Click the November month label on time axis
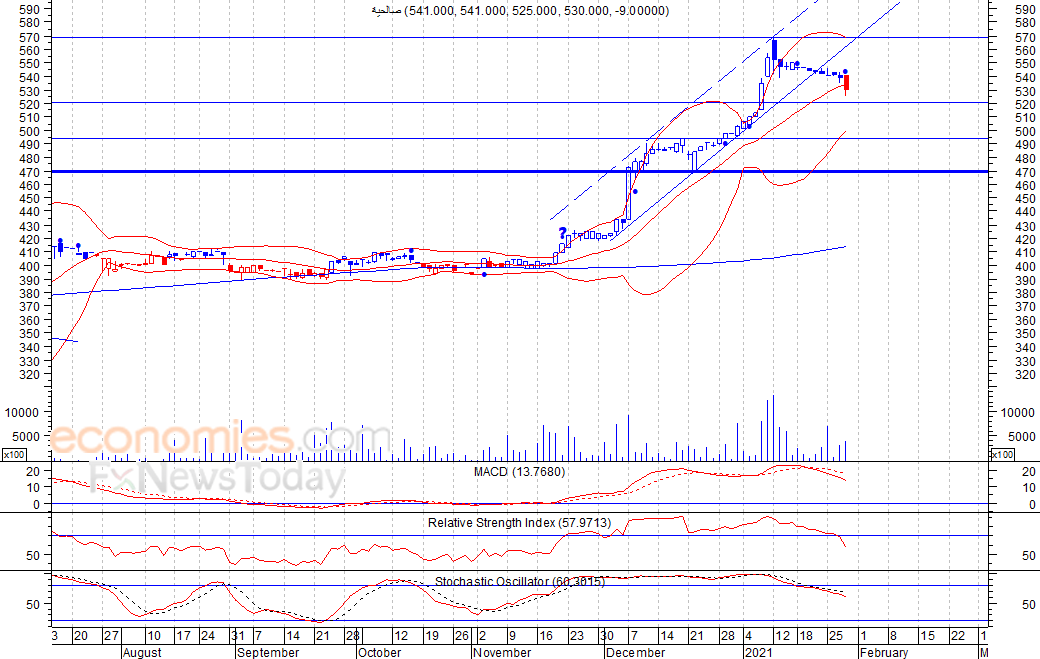Image resolution: width=1040 pixels, height=659 pixels. (502, 652)
